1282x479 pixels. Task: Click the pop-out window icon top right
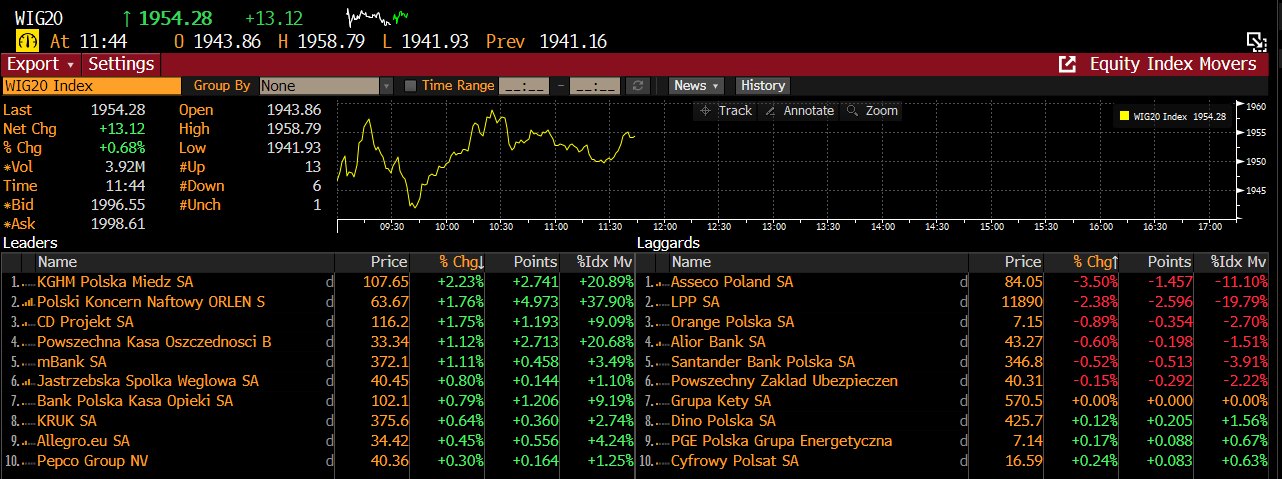(1256, 41)
